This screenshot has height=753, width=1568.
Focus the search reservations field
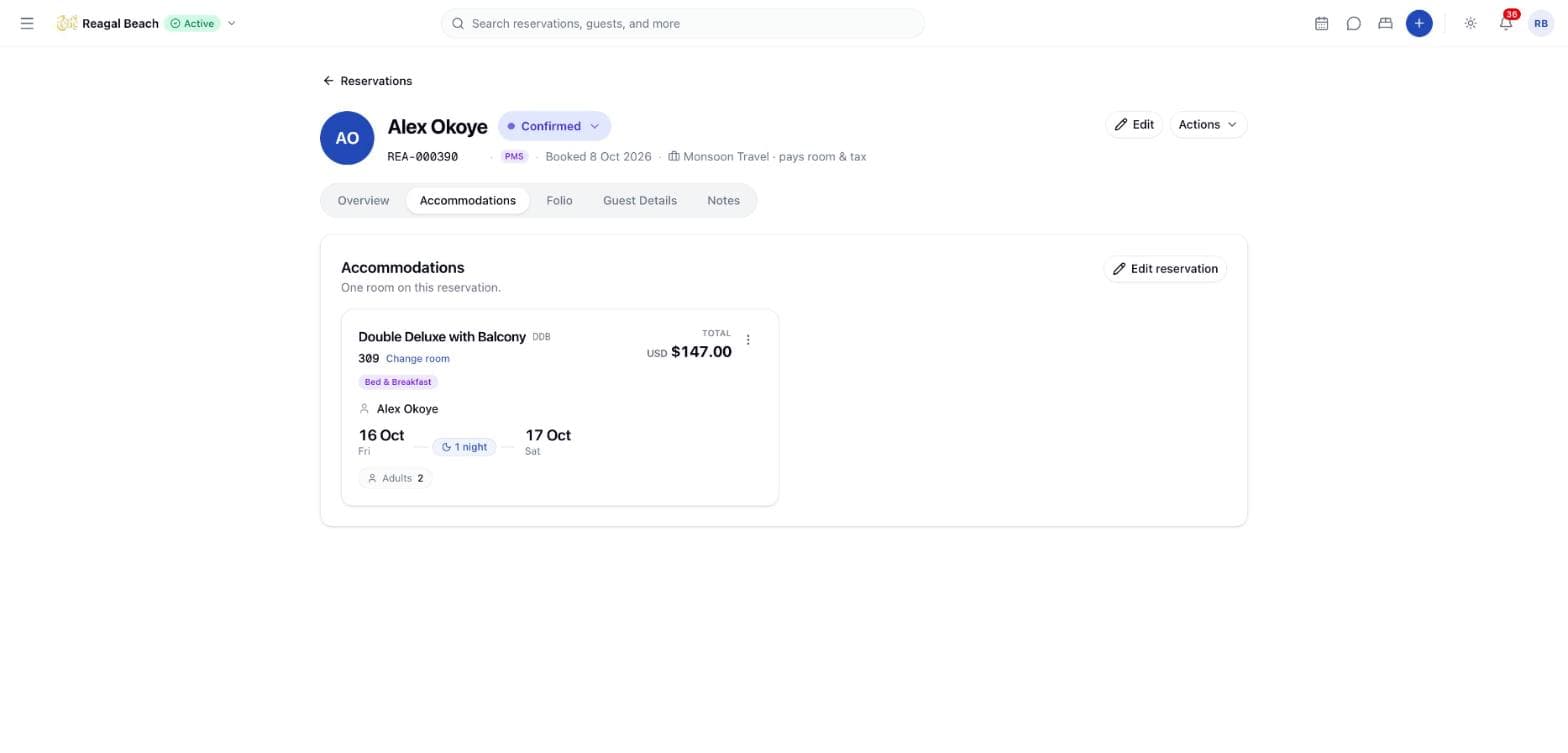point(682,23)
